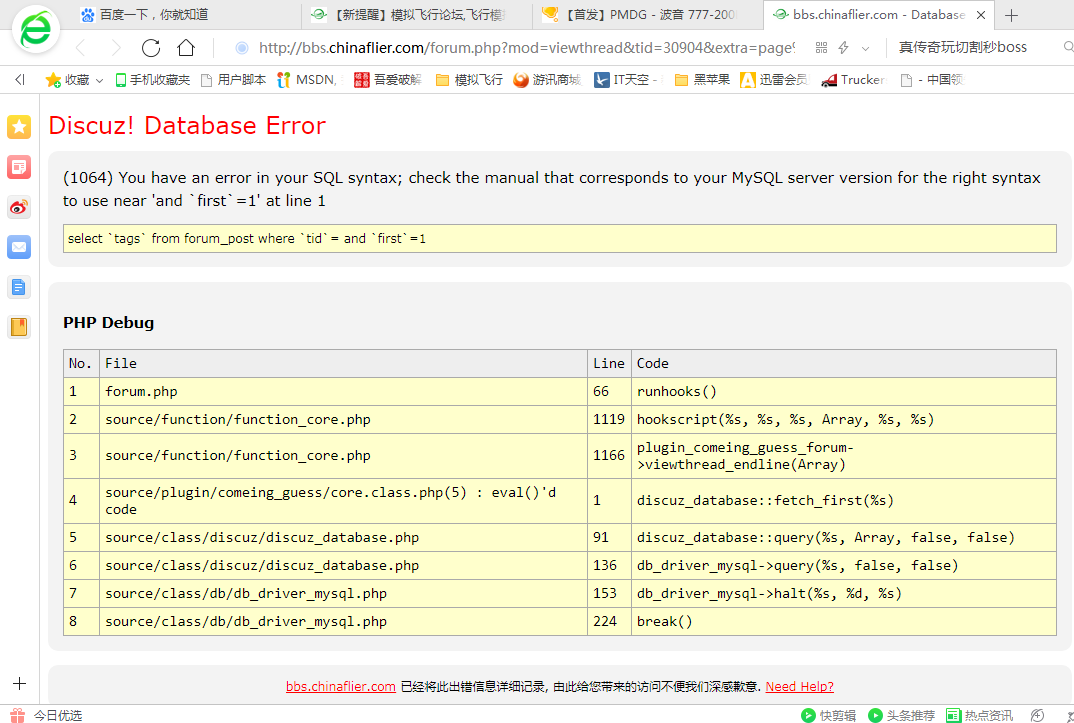Click line number 224 cell
Screen dimensions: 1074x723
[609, 622]
